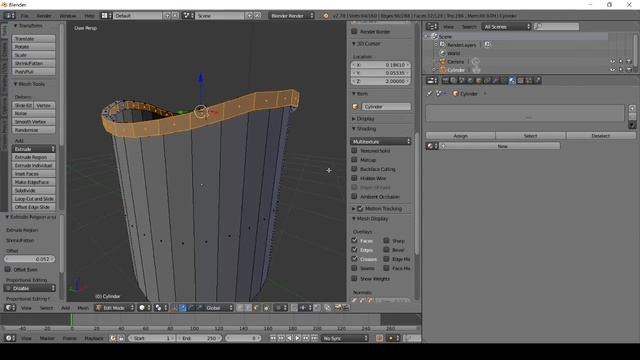This screenshot has width=640, height=360.
Task: Select the translate manipulator arrow icon
Action: [x=183, y=308]
